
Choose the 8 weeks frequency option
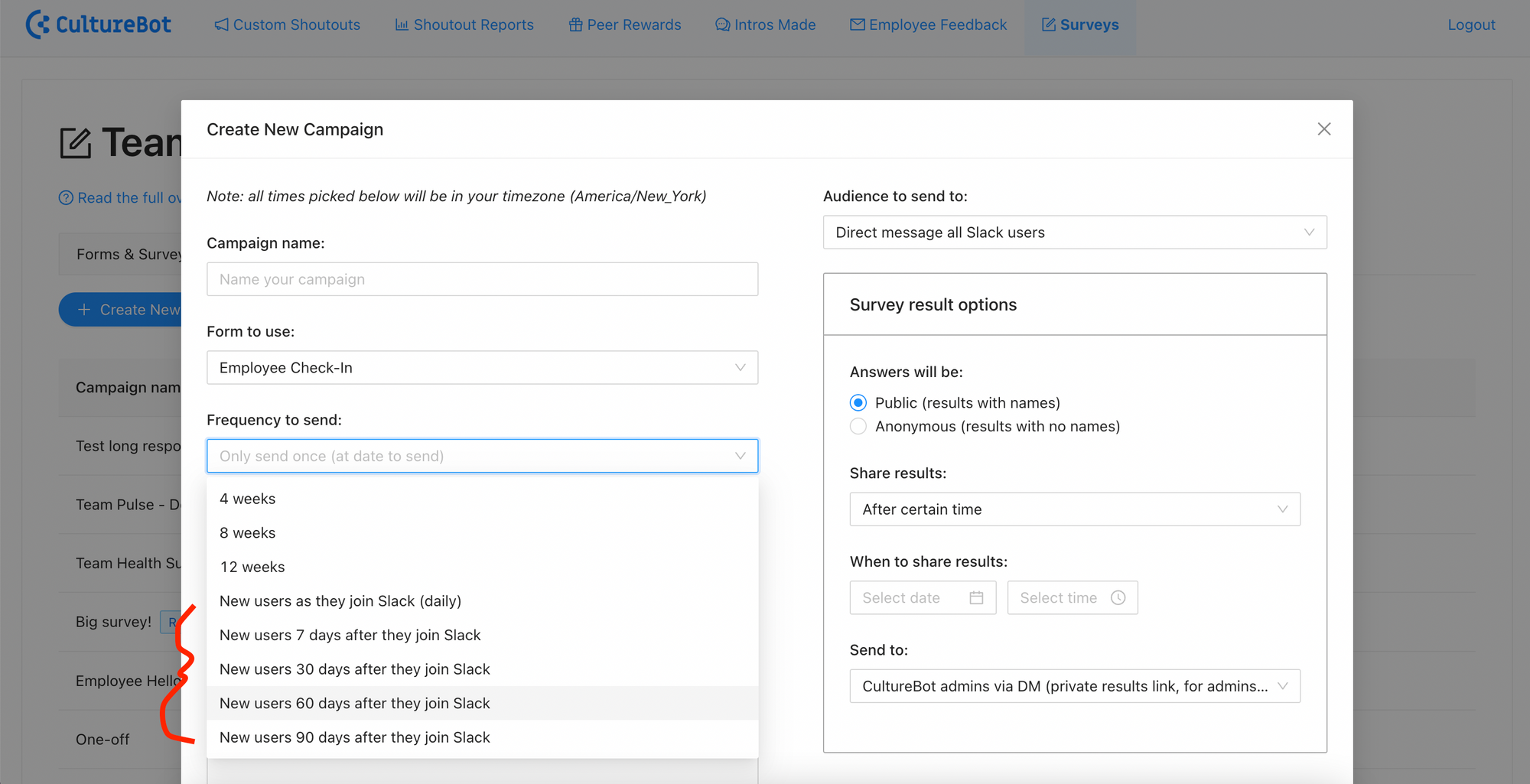482,533
